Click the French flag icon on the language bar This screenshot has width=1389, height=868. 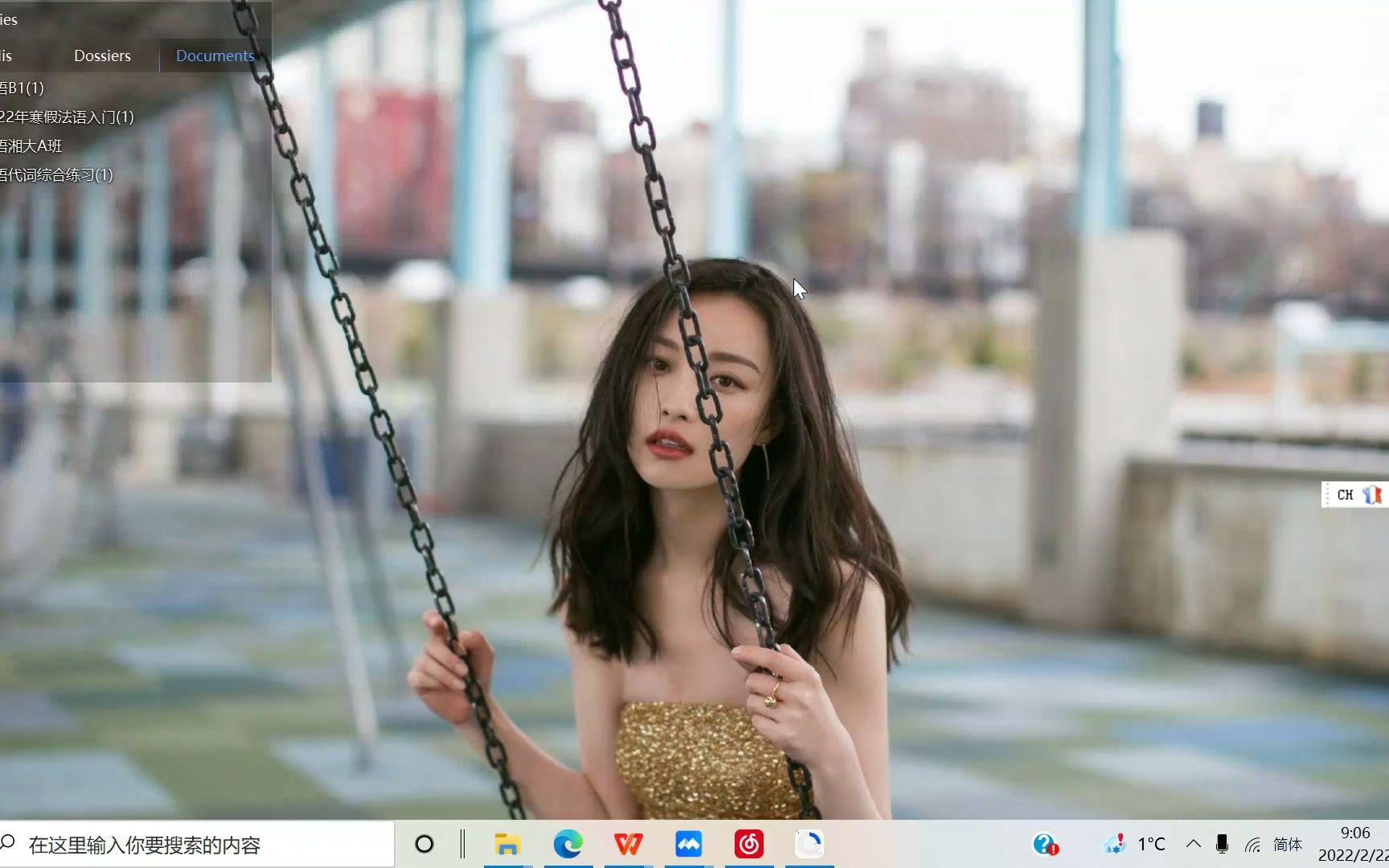click(1372, 495)
